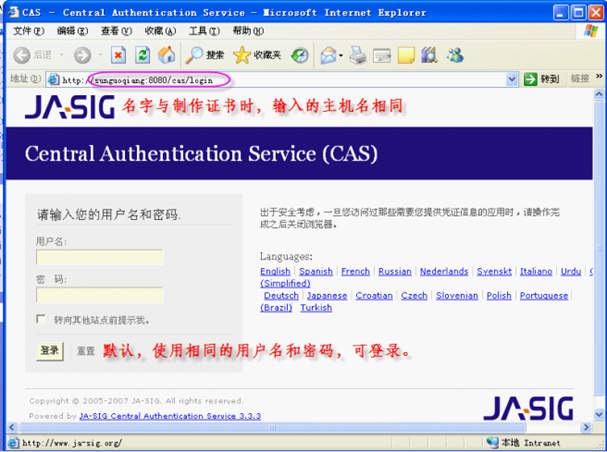The width and height of the screenshot is (607, 452).
Task: Open the Mail button dropdown arrow
Action: click(341, 56)
